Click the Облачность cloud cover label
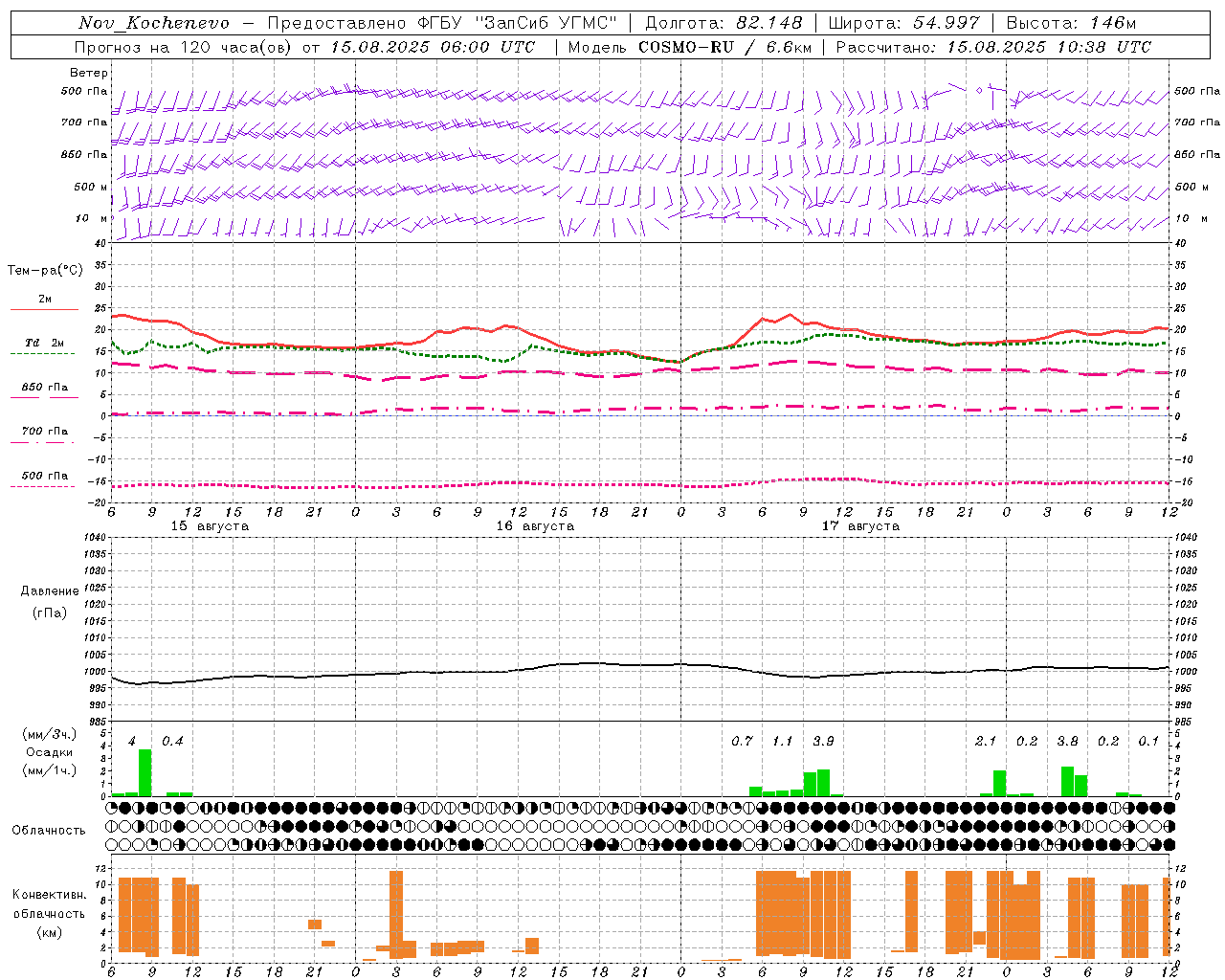1225x980 pixels. coord(49,831)
